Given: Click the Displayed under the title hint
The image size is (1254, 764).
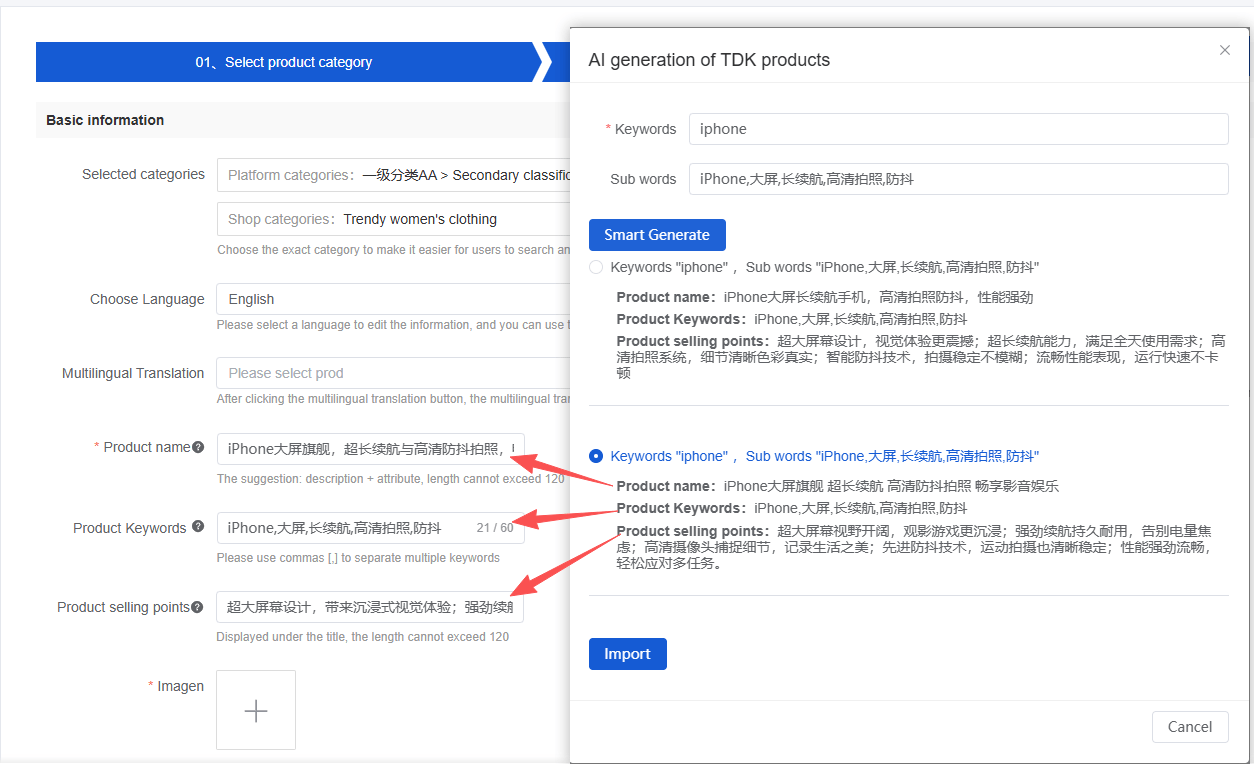Looking at the screenshot, I should click(363, 637).
